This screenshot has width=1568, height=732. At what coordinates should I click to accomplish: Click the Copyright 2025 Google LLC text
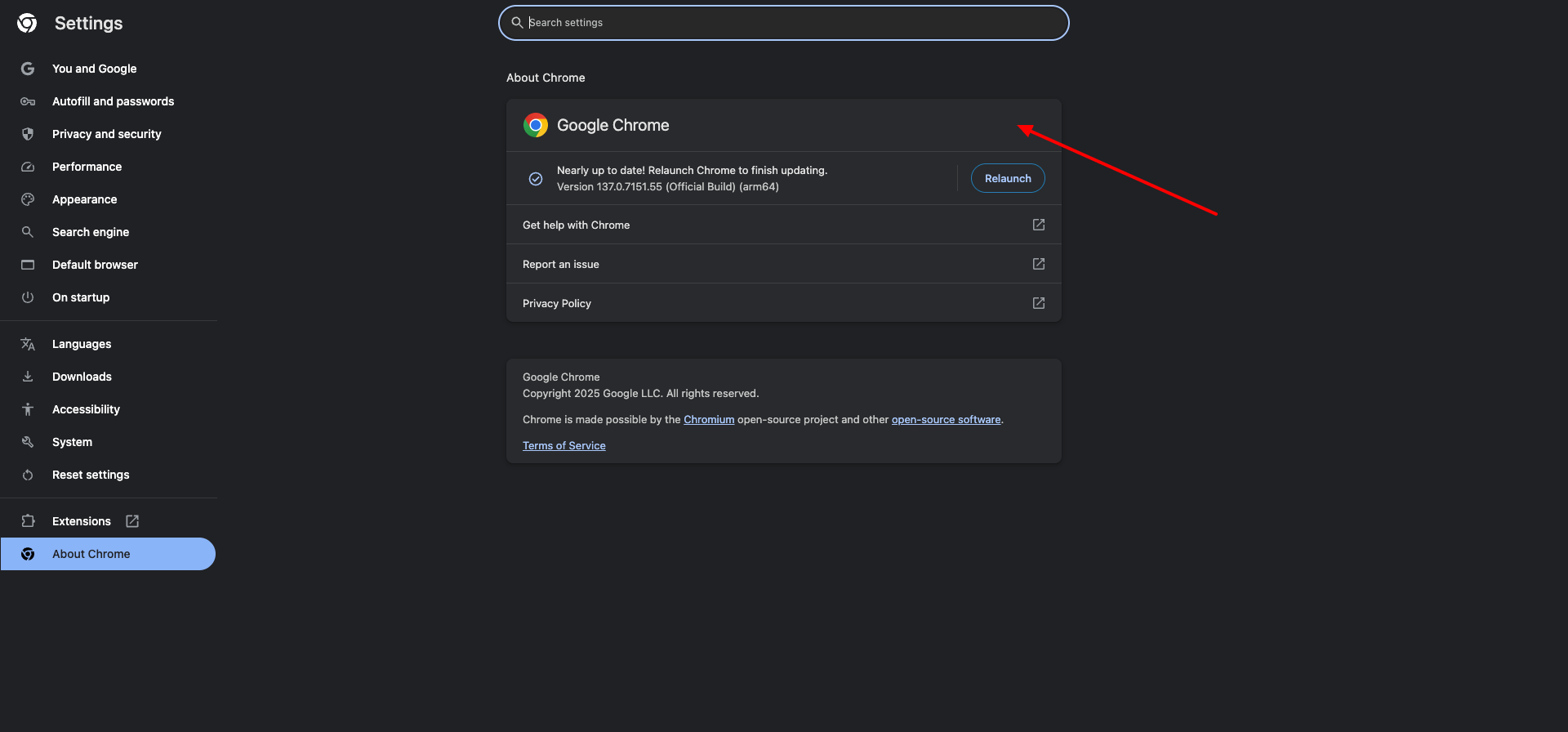point(641,393)
